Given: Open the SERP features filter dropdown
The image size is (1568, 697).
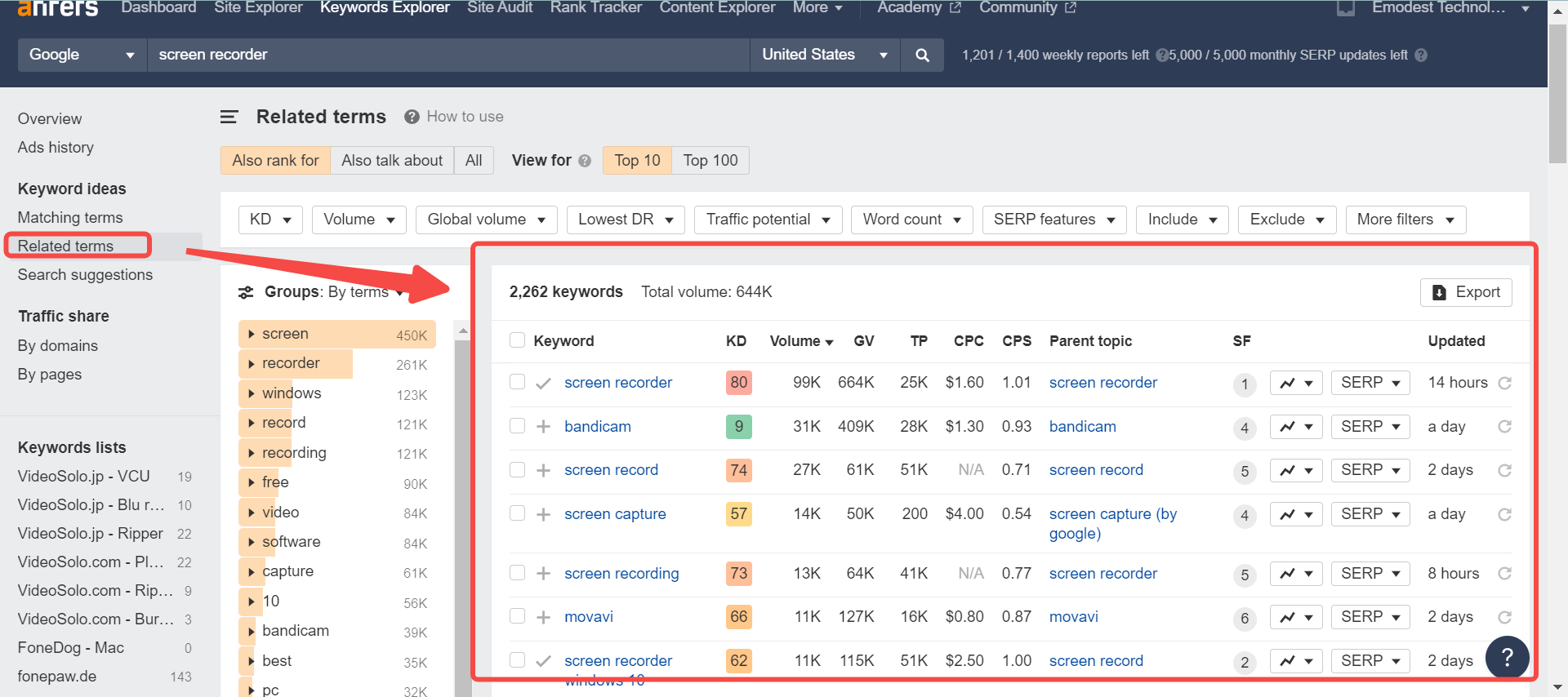Looking at the screenshot, I should point(1054,220).
